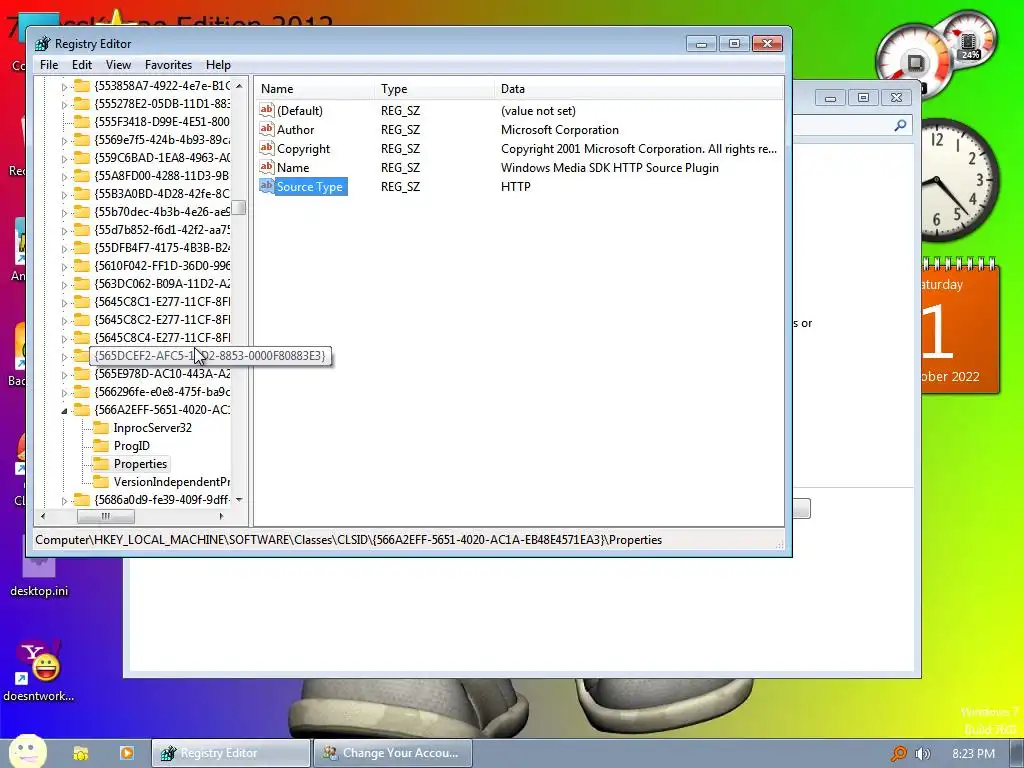
Task: Select the Author value icon
Action: coord(266,129)
